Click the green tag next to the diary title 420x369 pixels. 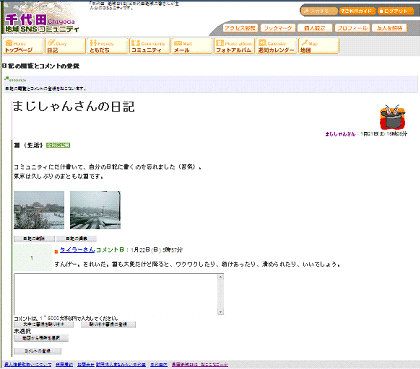(x=58, y=145)
